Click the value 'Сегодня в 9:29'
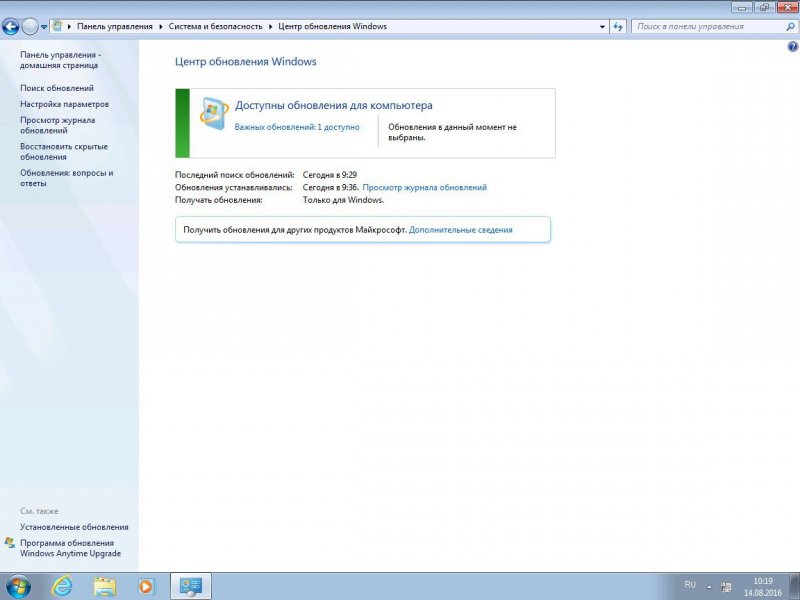The width and height of the screenshot is (800, 600). 330,175
